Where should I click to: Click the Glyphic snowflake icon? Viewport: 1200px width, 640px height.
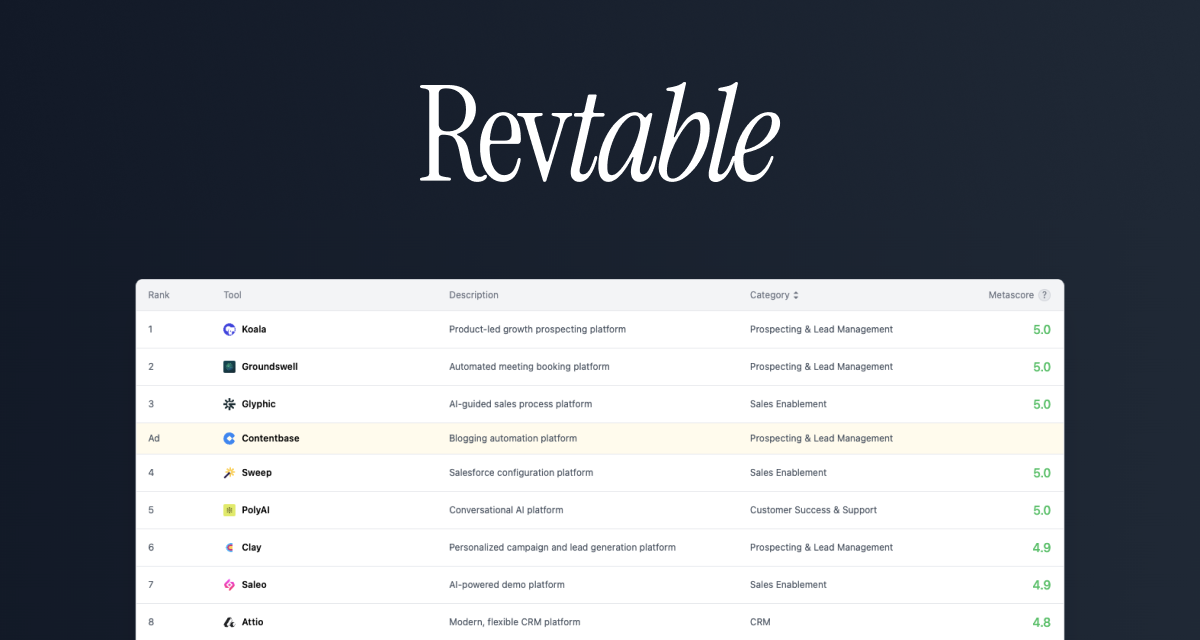click(228, 404)
